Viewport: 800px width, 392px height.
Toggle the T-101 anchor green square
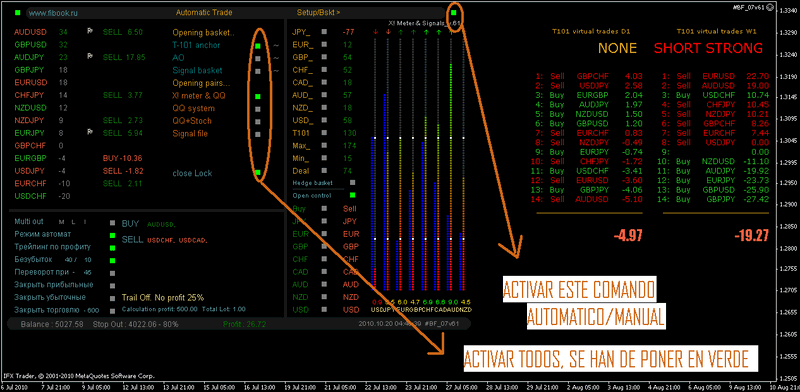[x=258, y=46]
